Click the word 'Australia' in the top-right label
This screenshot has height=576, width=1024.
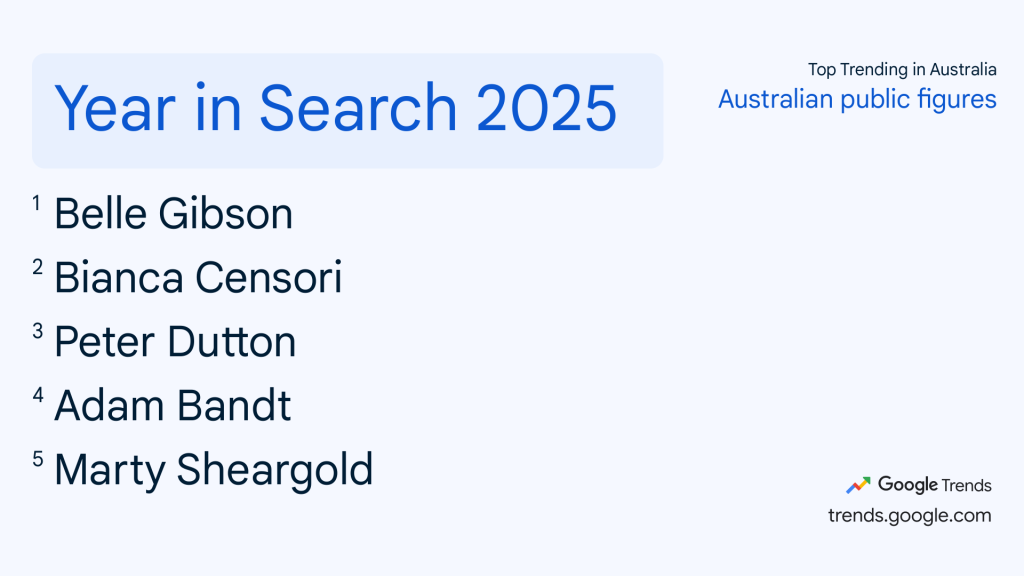coord(962,70)
